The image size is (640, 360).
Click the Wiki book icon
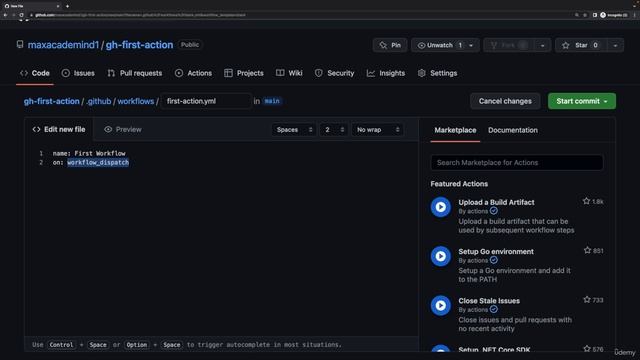pos(280,73)
